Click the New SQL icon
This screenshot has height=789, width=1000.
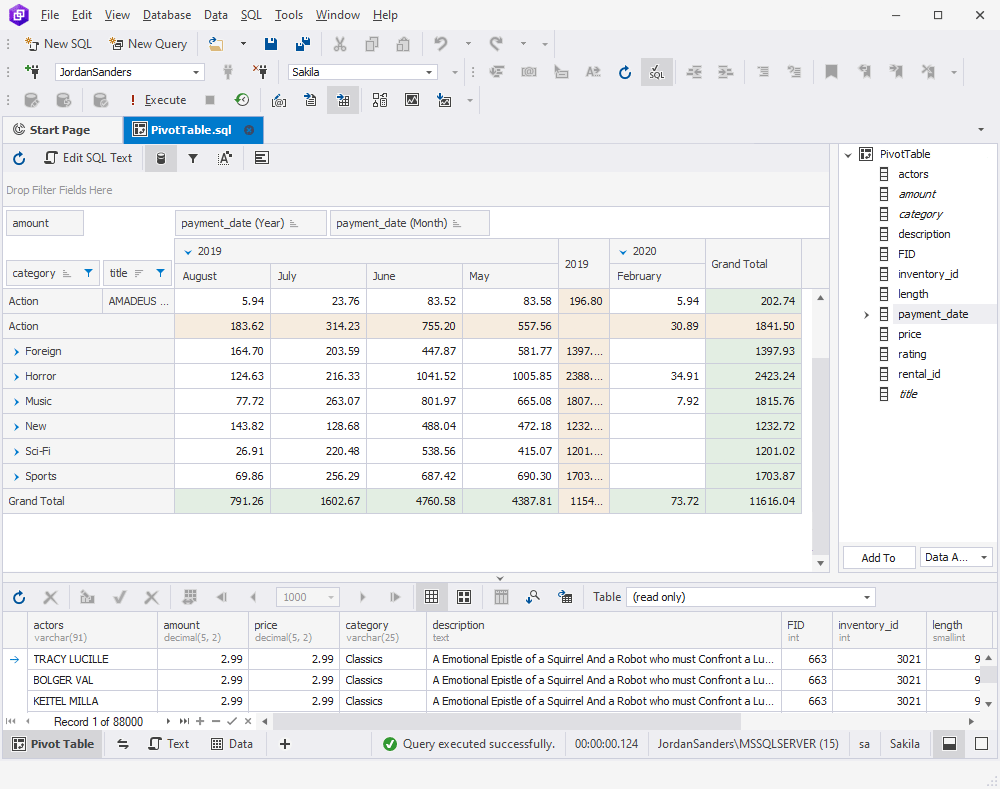click(x=32, y=44)
